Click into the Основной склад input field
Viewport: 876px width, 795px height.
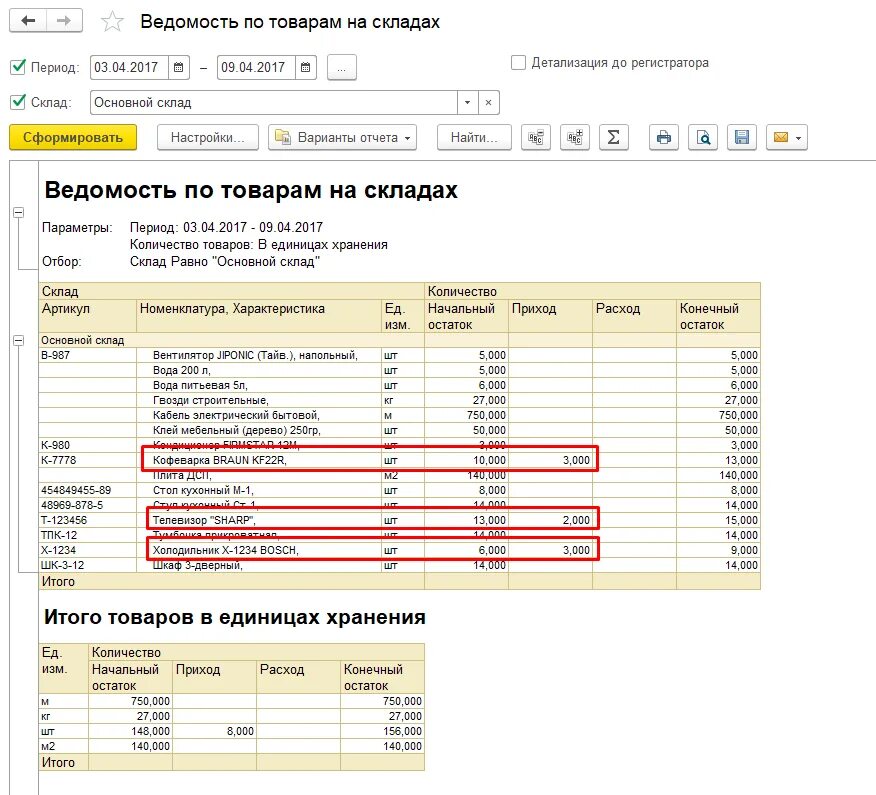pos(274,103)
